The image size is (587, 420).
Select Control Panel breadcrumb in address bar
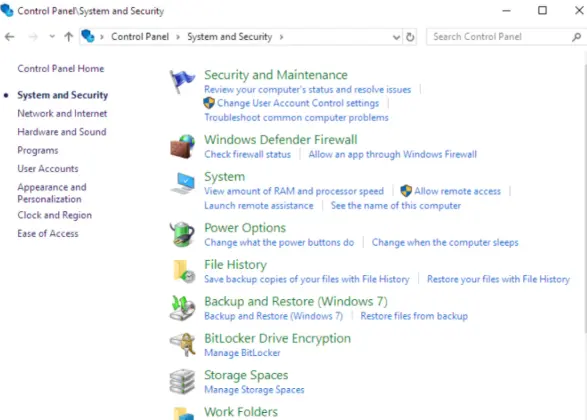click(x=140, y=37)
